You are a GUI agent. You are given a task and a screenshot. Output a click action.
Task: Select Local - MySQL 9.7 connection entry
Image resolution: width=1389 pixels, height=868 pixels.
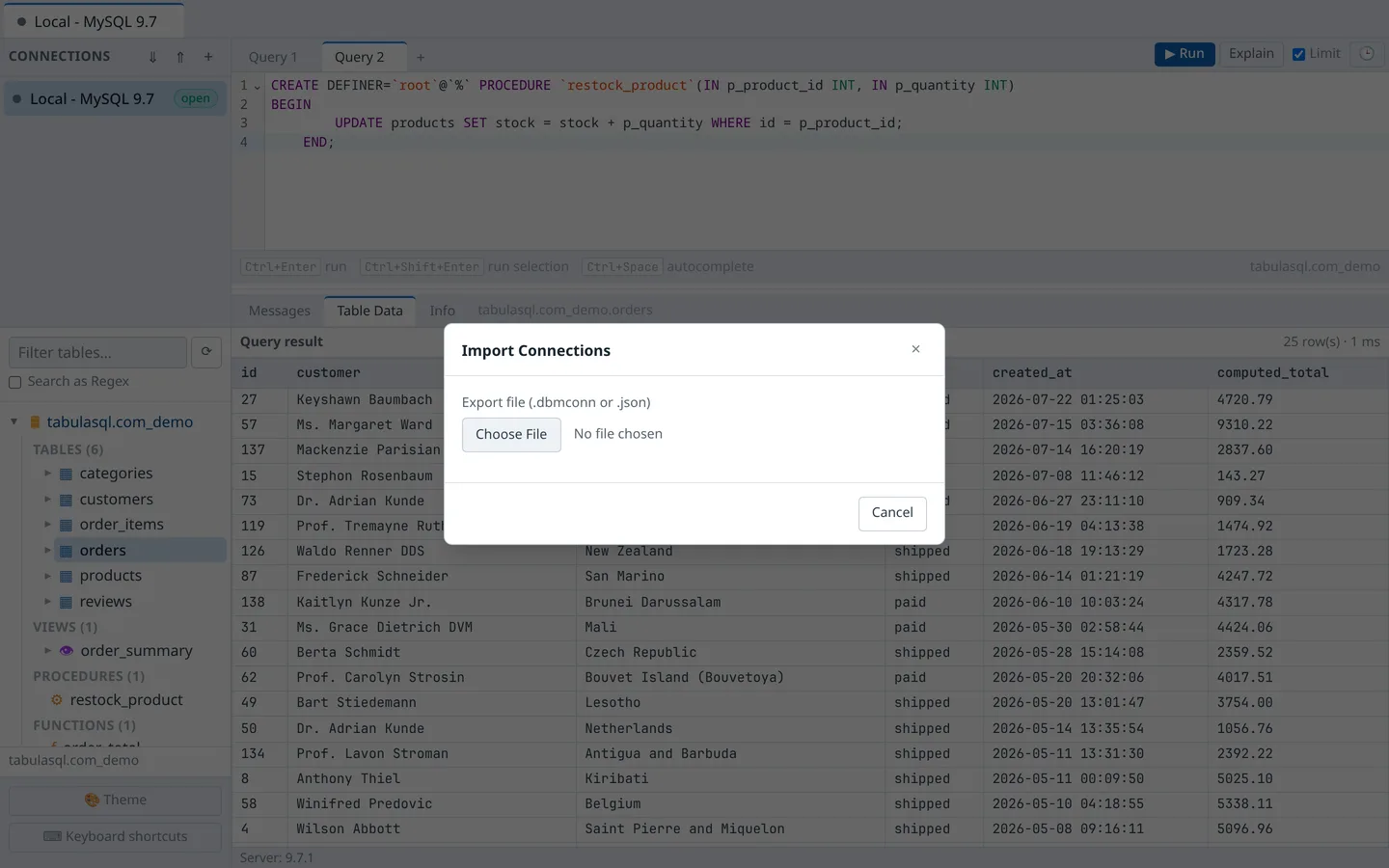[116, 98]
